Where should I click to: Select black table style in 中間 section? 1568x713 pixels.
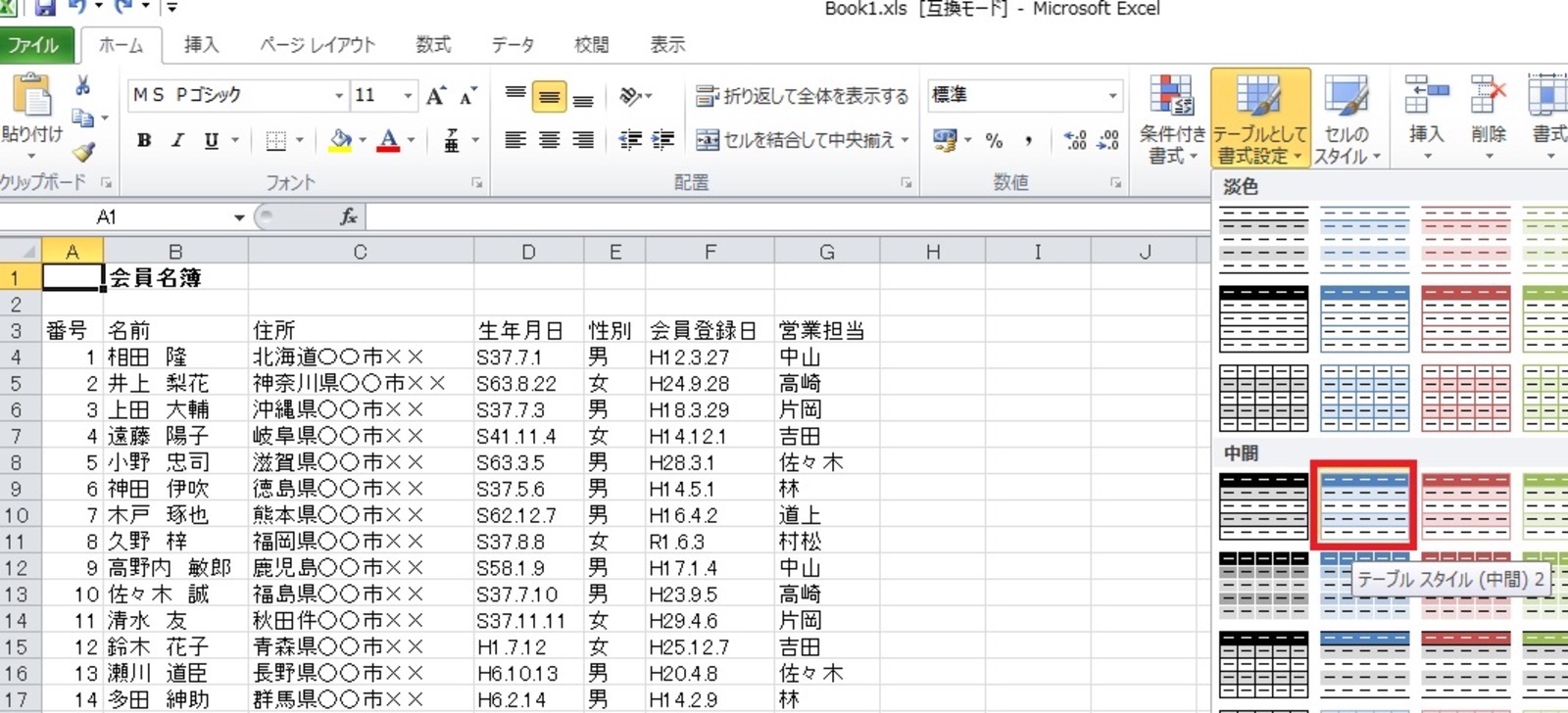tap(1263, 506)
